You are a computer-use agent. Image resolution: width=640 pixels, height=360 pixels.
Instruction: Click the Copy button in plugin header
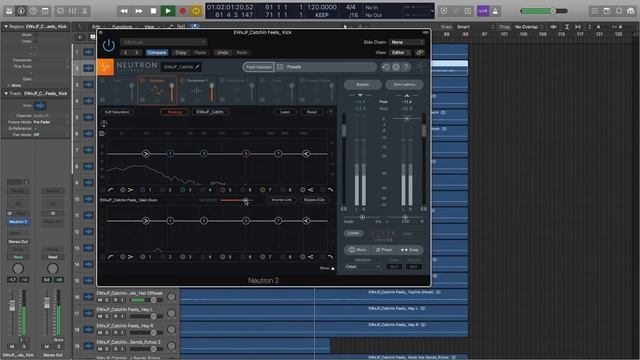(x=181, y=53)
